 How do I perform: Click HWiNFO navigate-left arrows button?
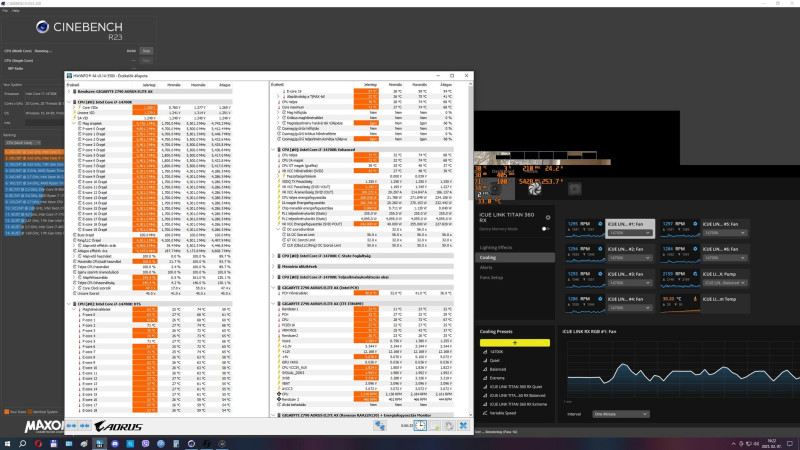click(x=71, y=426)
